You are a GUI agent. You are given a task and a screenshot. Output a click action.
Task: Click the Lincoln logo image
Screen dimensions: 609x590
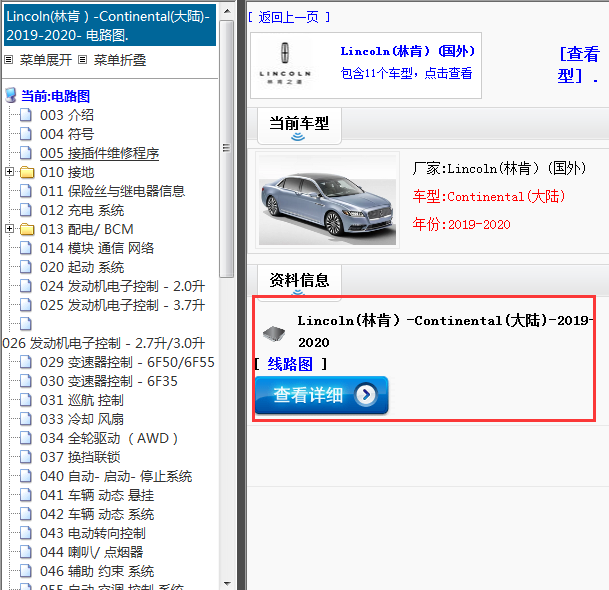pos(285,64)
